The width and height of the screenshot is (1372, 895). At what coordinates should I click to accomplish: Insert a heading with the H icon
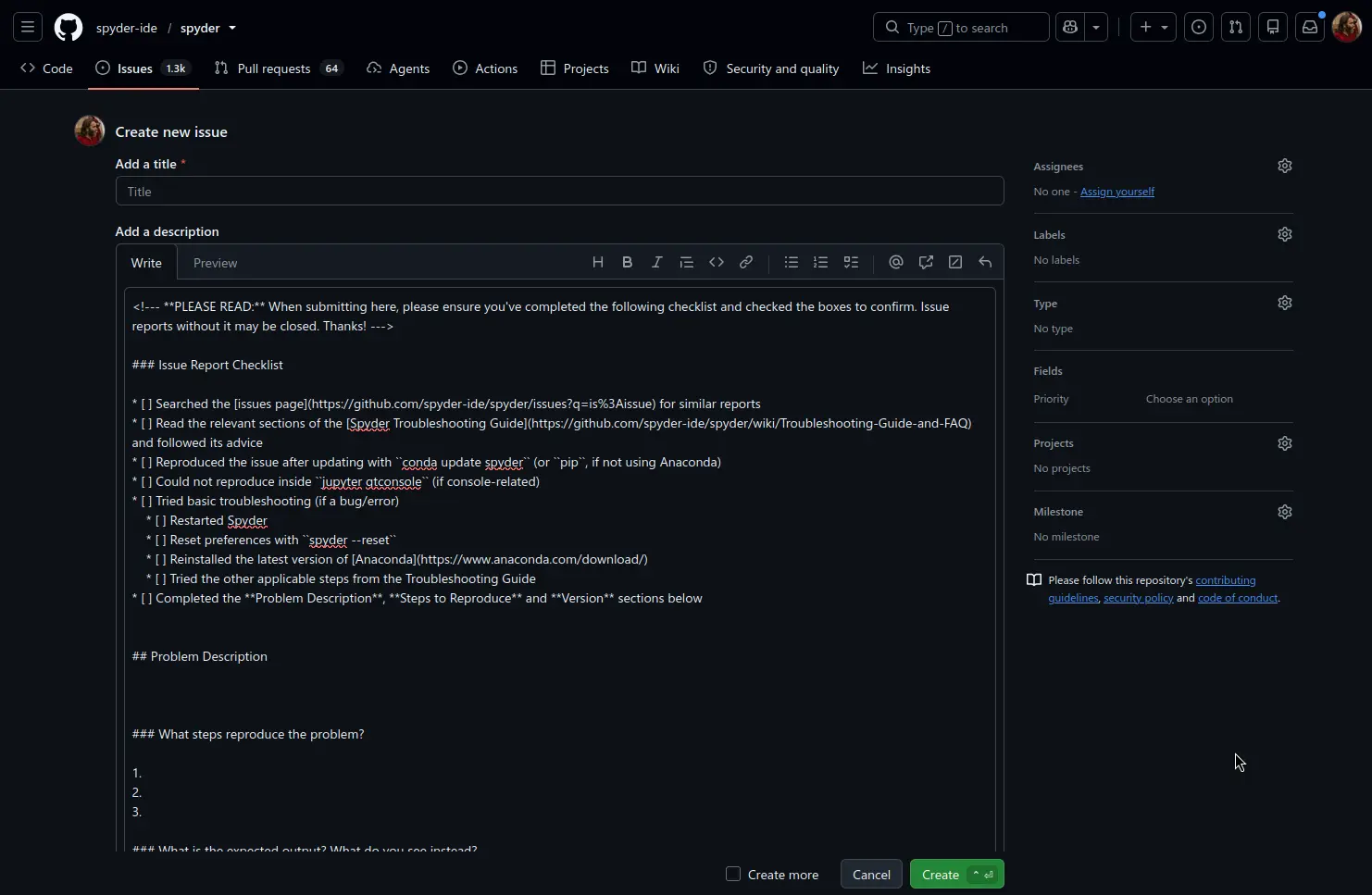tap(598, 263)
